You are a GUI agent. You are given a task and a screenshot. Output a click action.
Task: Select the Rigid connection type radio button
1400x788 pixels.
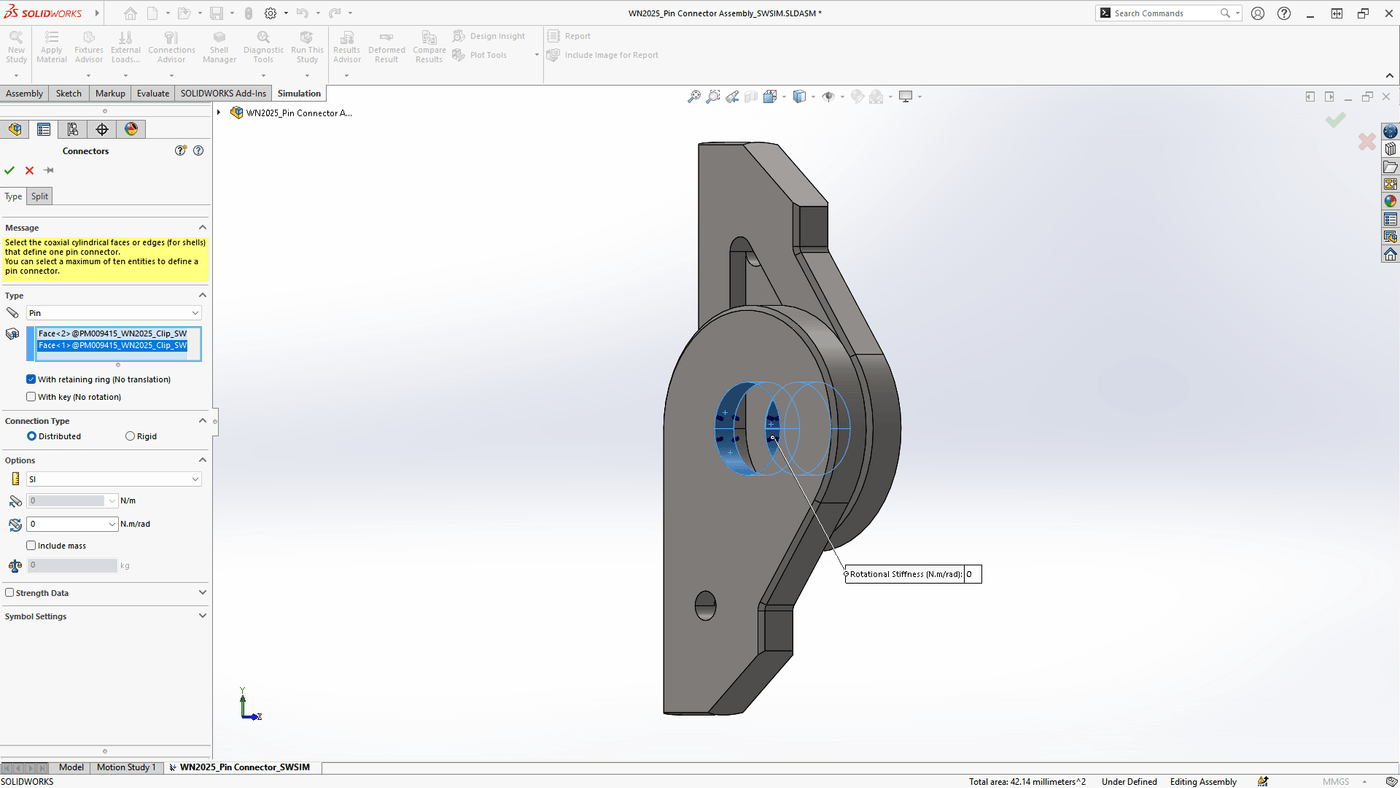coord(130,436)
